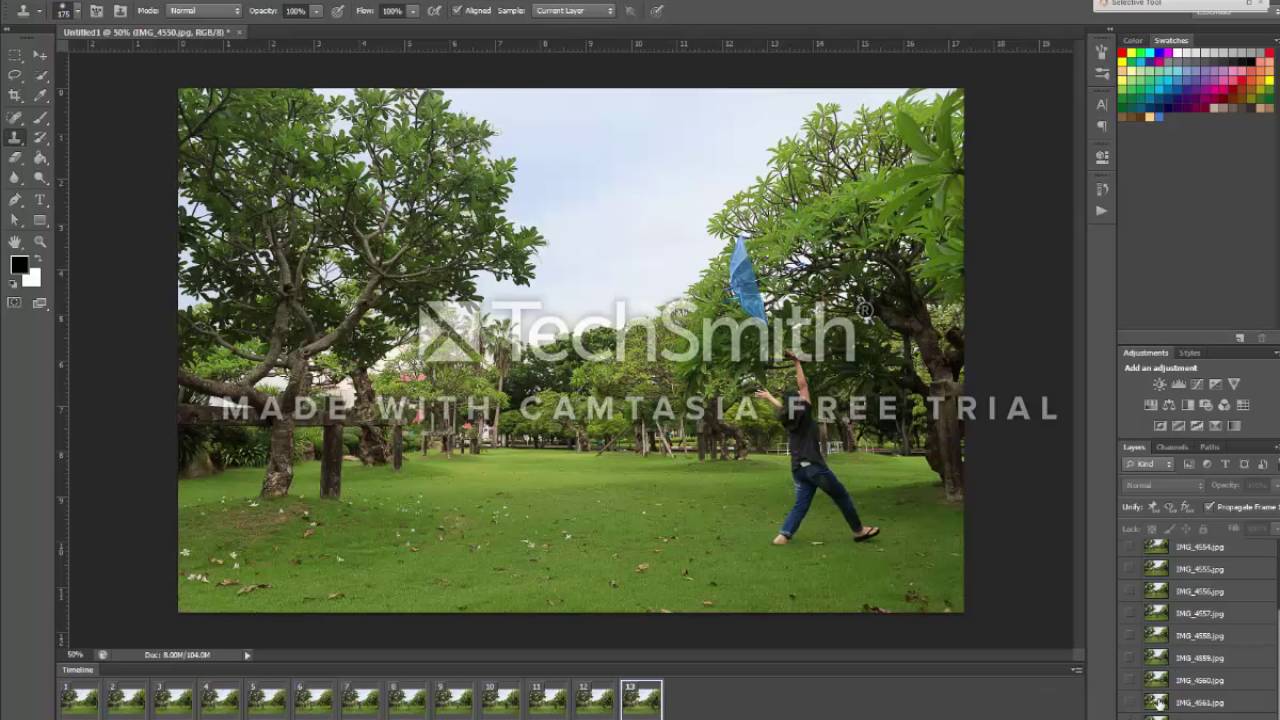Screen dimensions: 1280x720
Task: Show the IMG_4556.jpg layer visibility
Action: click(1129, 591)
